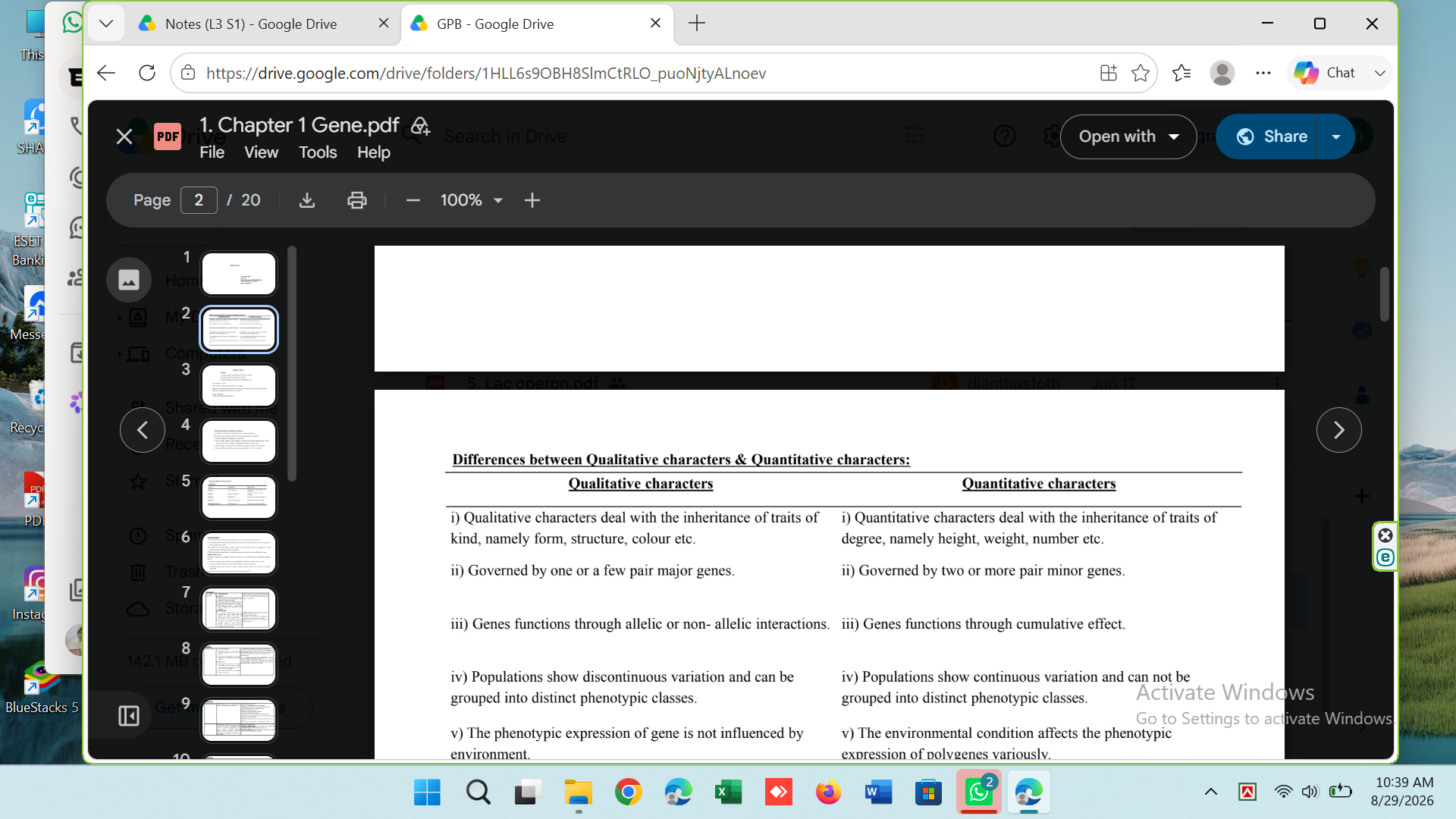The width and height of the screenshot is (1456, 819).
Task: Go to the previous file arrow
Action: 143,430
